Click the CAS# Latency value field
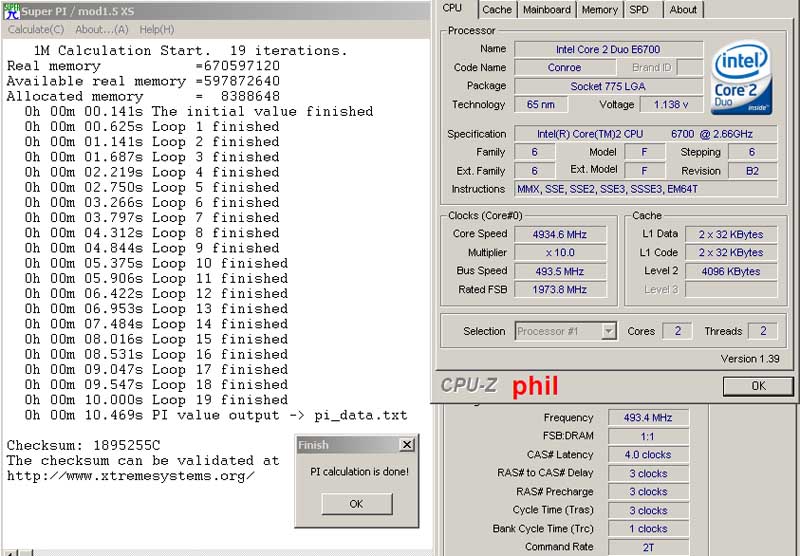 coord(648,455)
